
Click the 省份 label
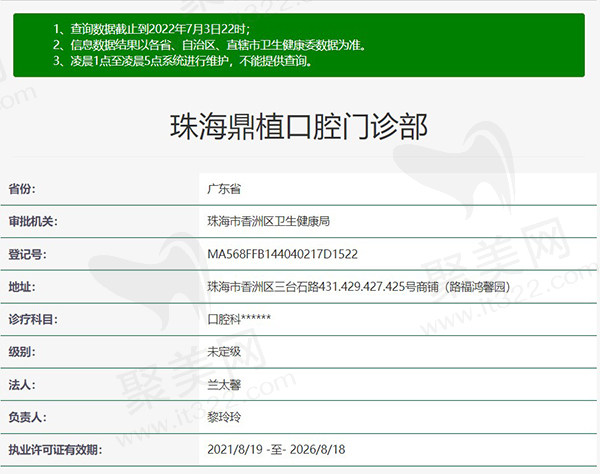point(22,189)
